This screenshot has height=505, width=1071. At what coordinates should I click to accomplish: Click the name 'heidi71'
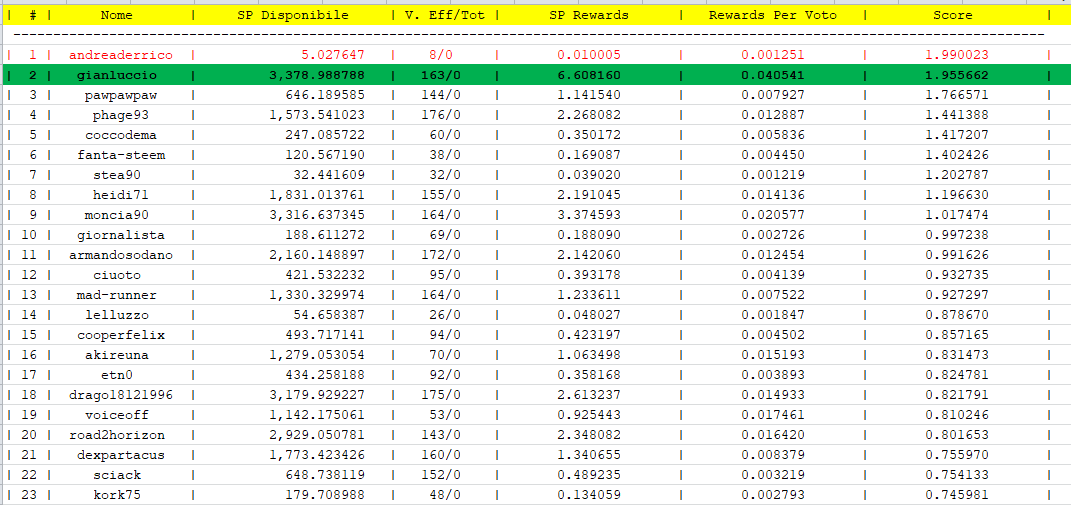click(121, 195)
